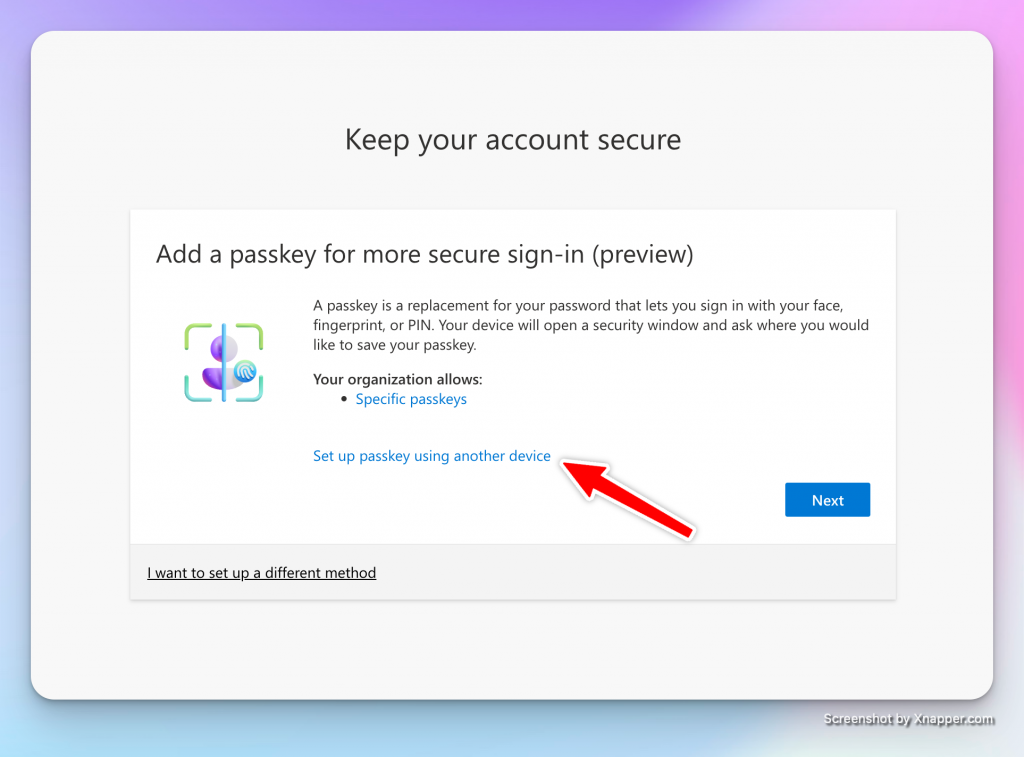Click the blank grey footer area beside the different-method link
This screenshot has height=757, width=1024.
[640, 573]
